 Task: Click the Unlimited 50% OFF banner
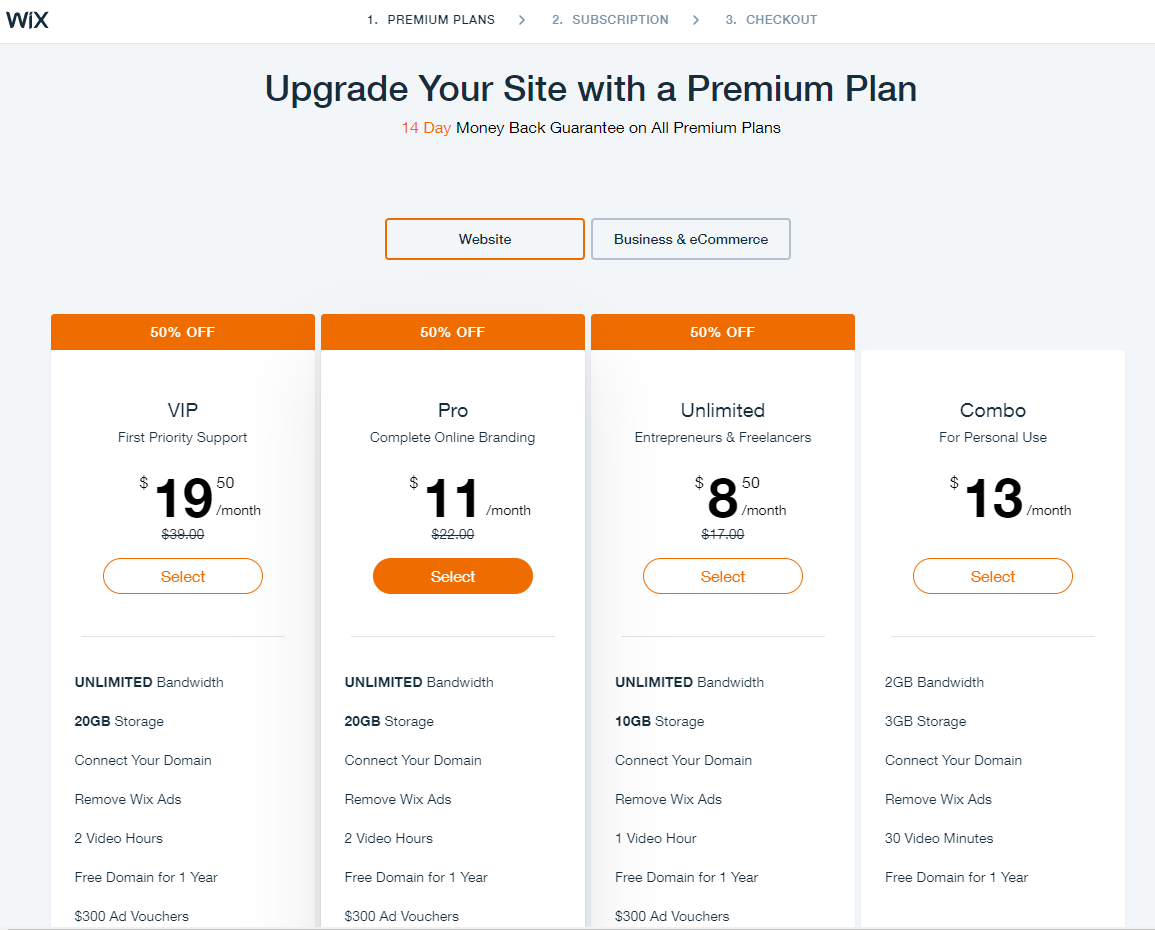click(x=723, y=332)
